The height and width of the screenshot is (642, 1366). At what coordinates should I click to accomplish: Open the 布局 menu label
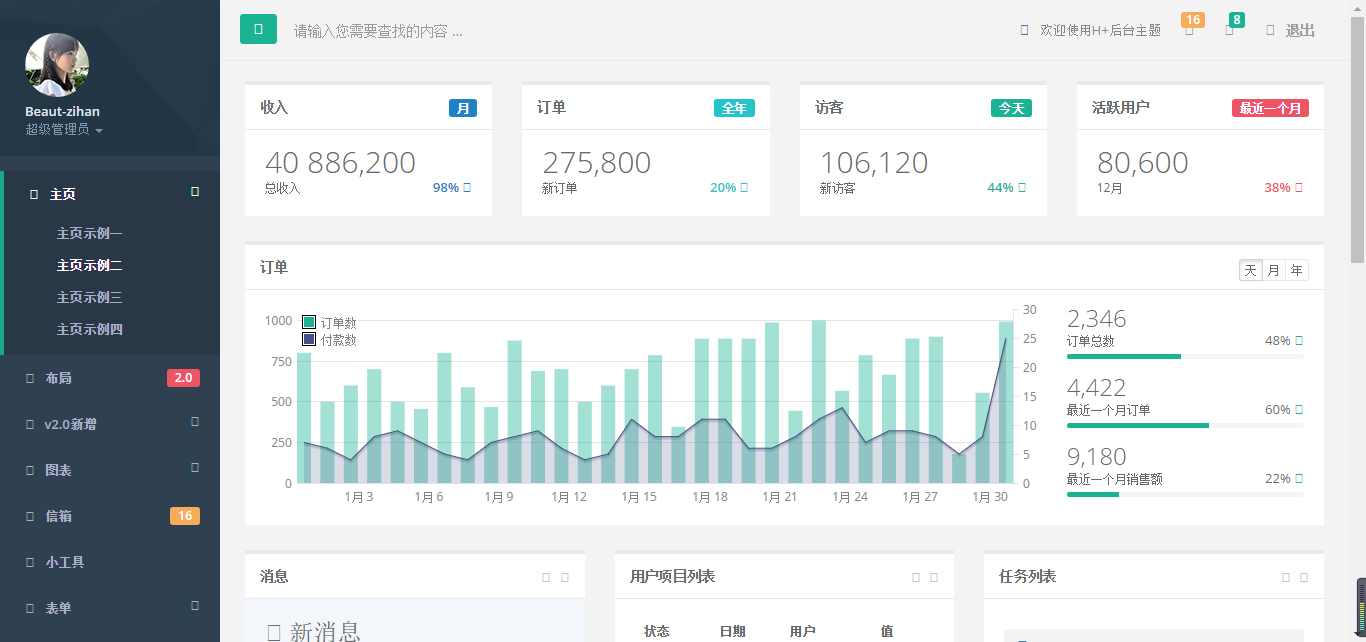58,379
